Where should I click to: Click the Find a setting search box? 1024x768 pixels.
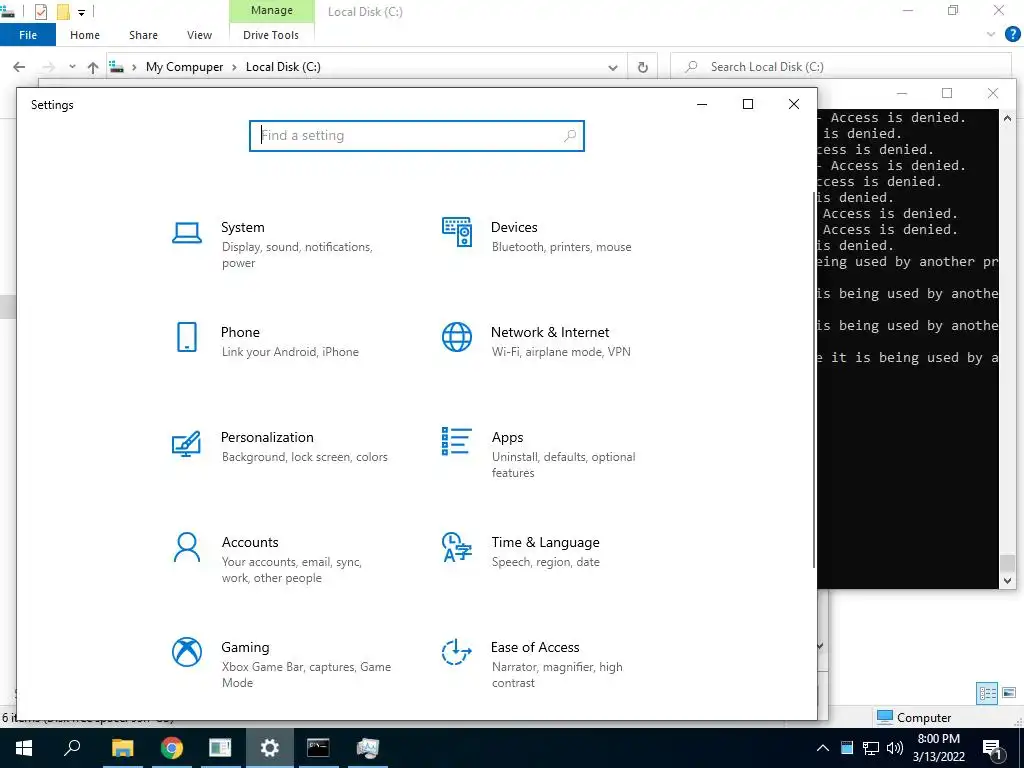pos(417,136)
